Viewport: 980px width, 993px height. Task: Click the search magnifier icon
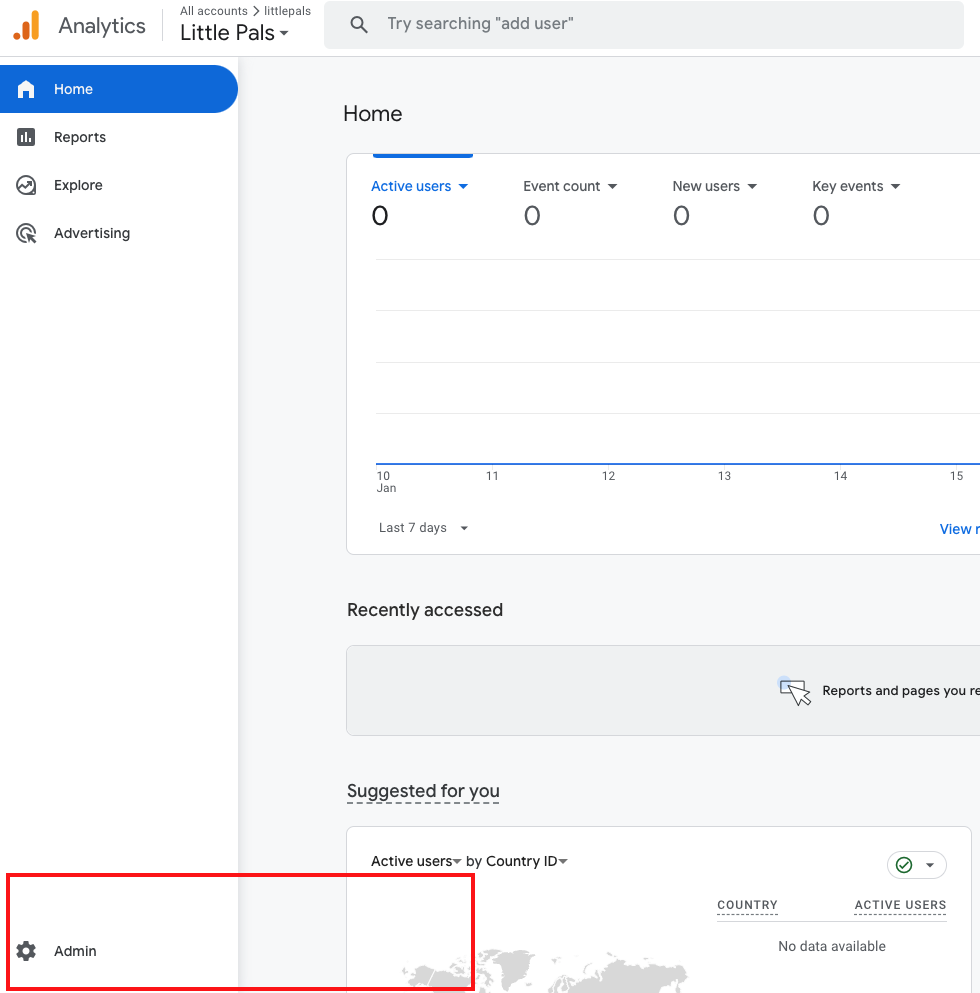[359, 25]
